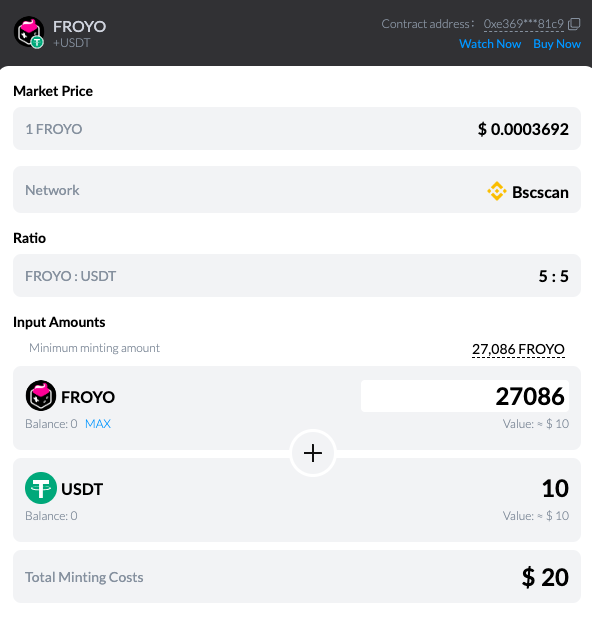
Task: Open the Bscscan network link
Action: pyautogui.click(x=540, y=192)
